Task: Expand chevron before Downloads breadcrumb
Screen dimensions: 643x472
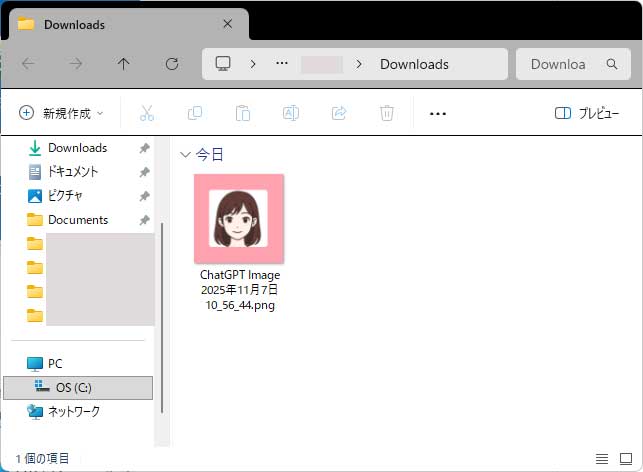Action: pyautogui.click(x=359, y=64)
